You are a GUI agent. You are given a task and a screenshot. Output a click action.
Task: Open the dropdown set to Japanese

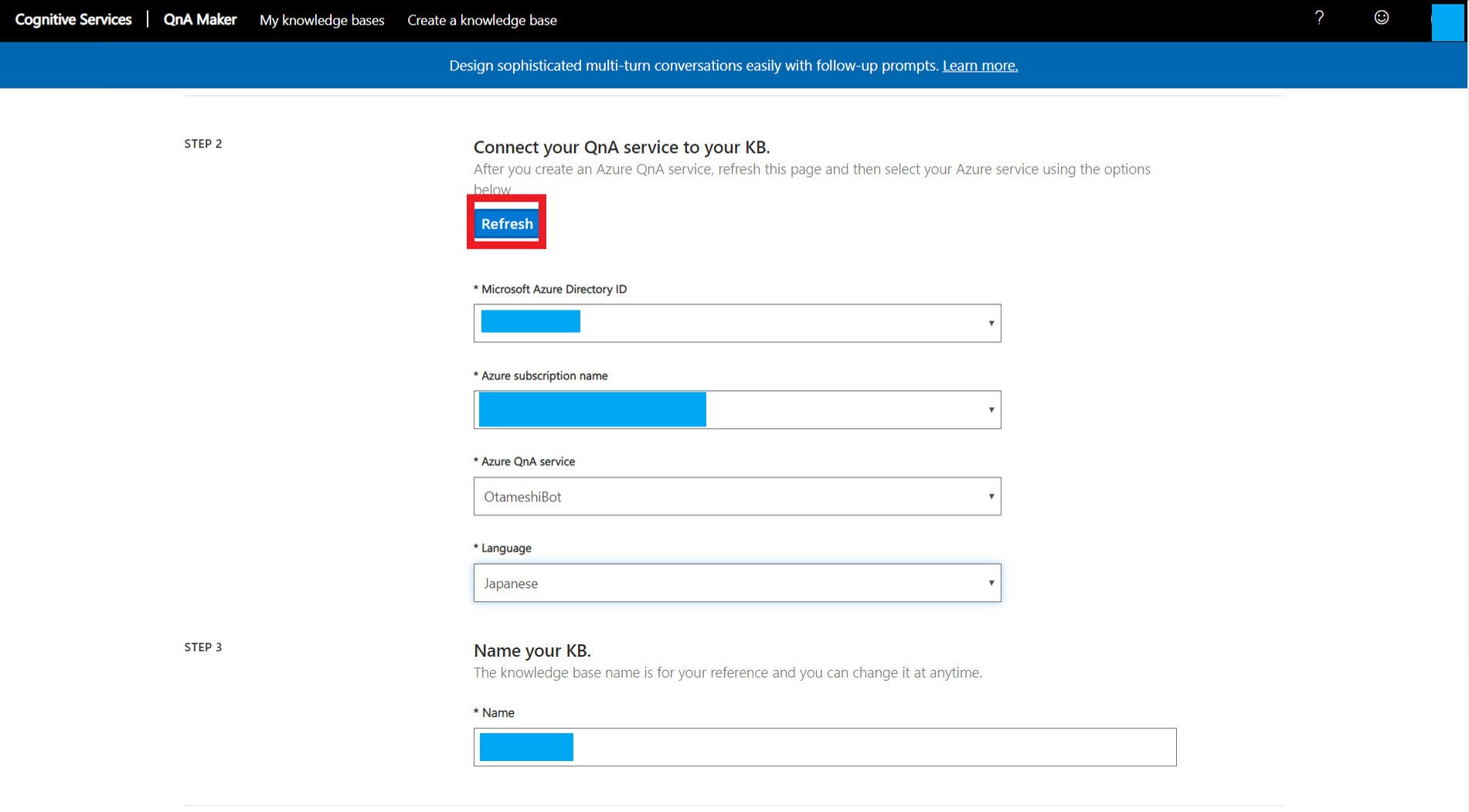(736, 583)
